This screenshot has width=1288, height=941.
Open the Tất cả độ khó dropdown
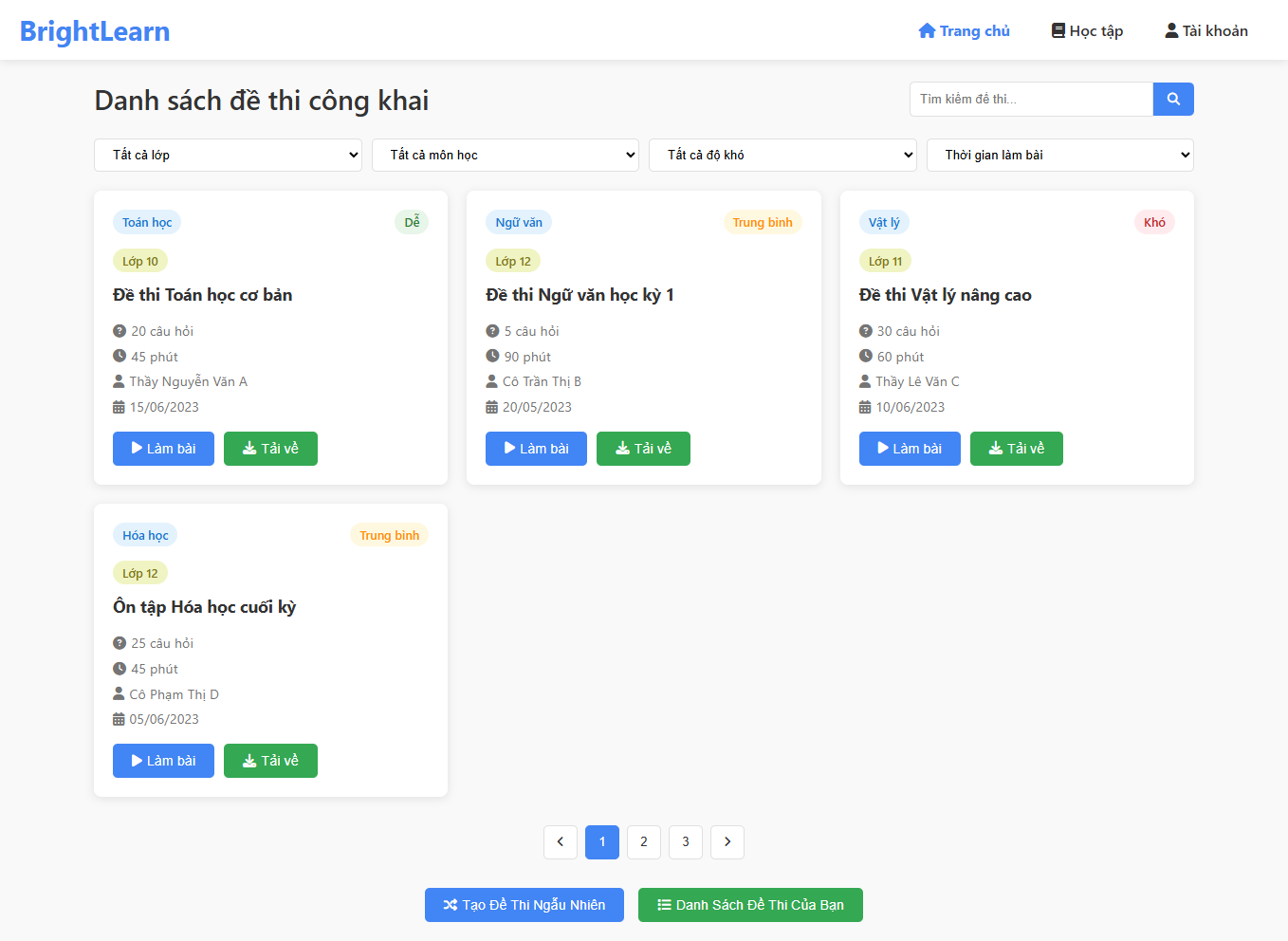(782, 155)
